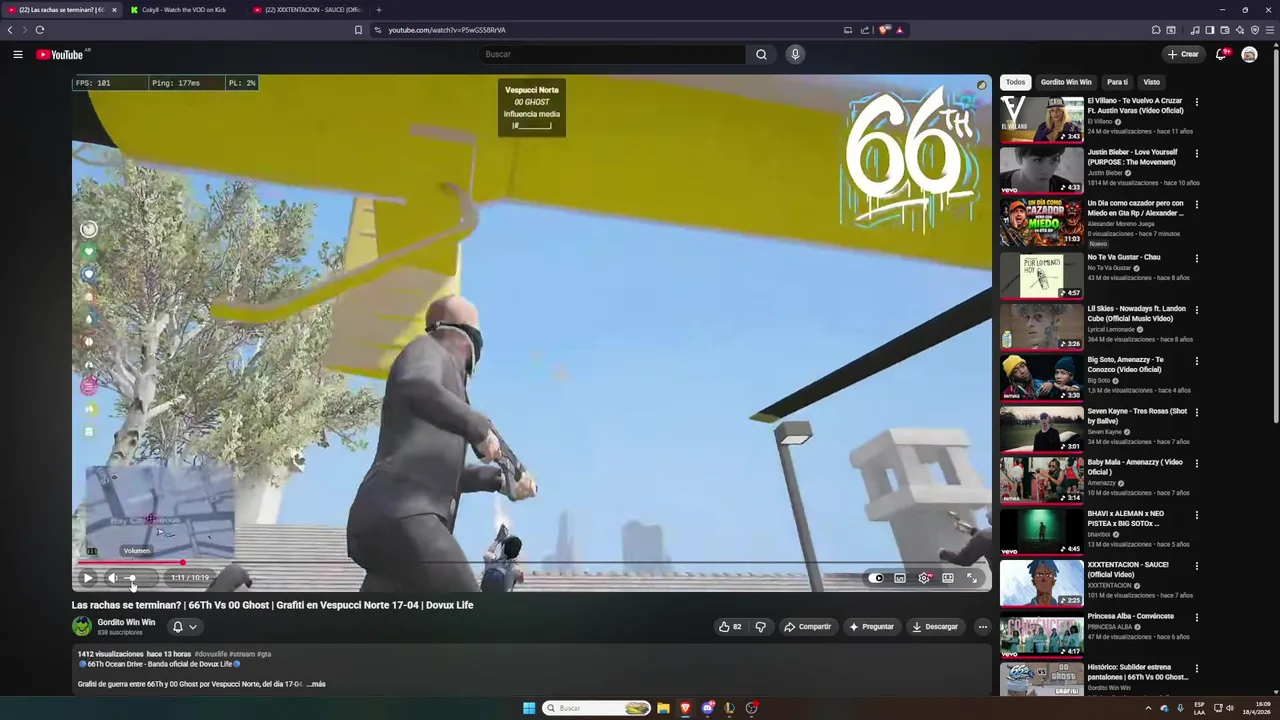Select the Visto filter chip
The height and width of the screenshot is (720, 1280).
click(1152, 82)
